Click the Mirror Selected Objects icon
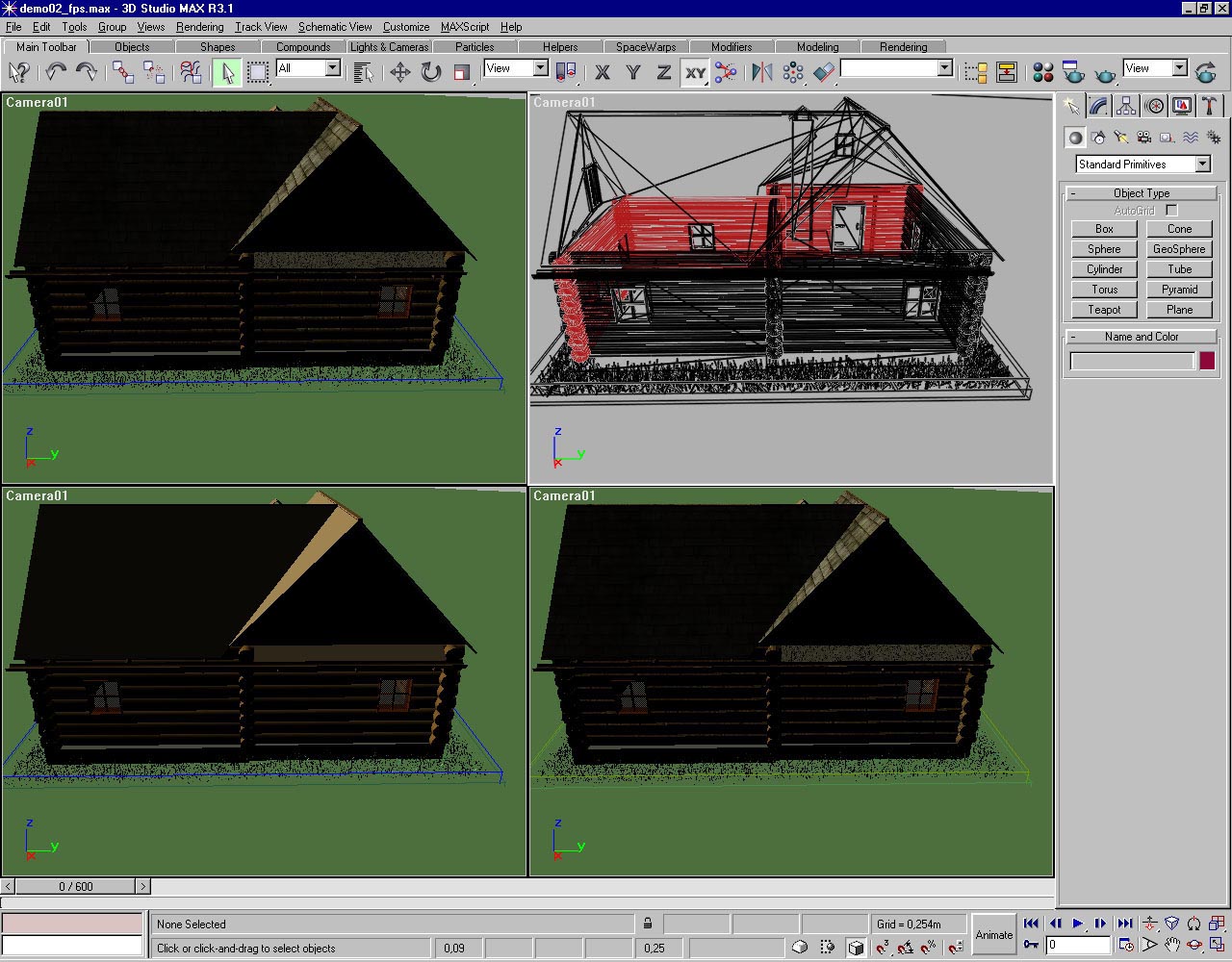Image resolution: width=1232 pixels, height=962 pixels. click(761, 72)
